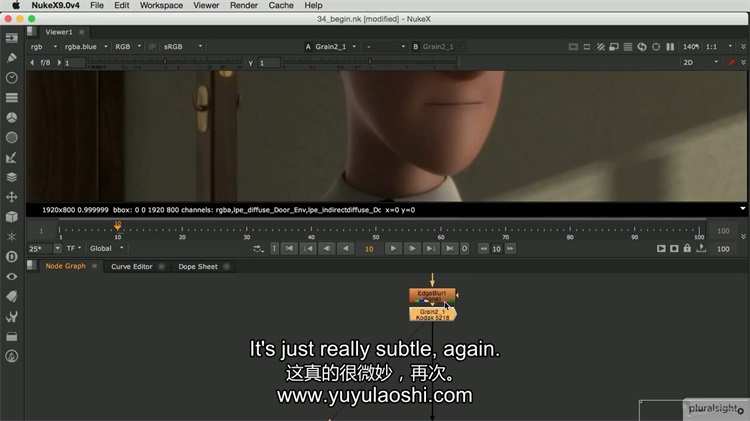Toggle the diagonal-lines overlay icon in viewer toolbar

600,47
